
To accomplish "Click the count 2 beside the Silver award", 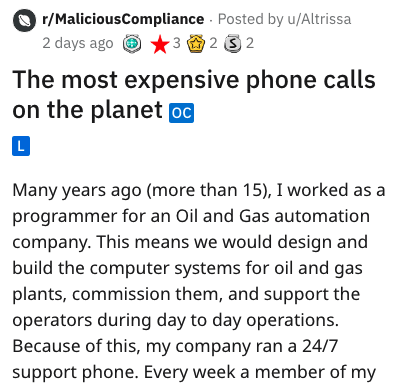I will pyautogui.click(x=250, y=43).
